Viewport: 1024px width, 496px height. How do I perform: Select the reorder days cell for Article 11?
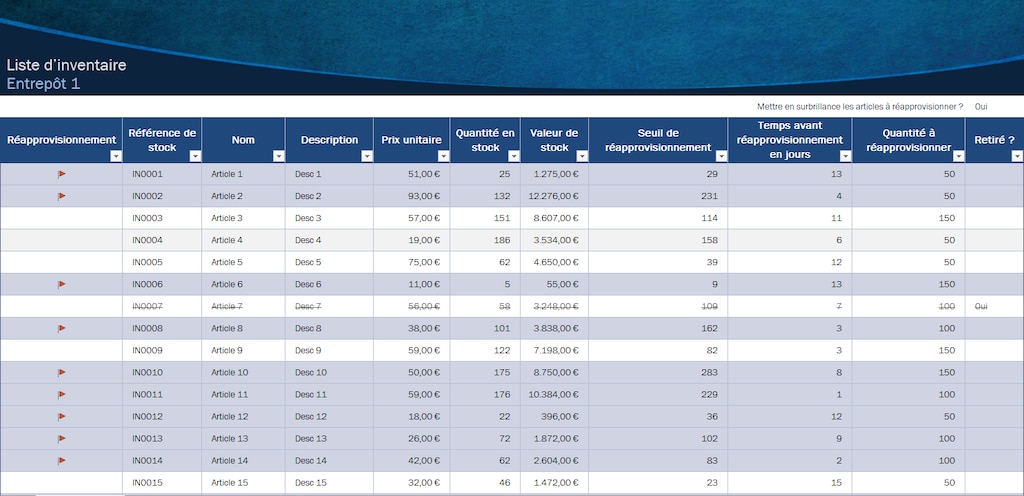coord(790,395)
